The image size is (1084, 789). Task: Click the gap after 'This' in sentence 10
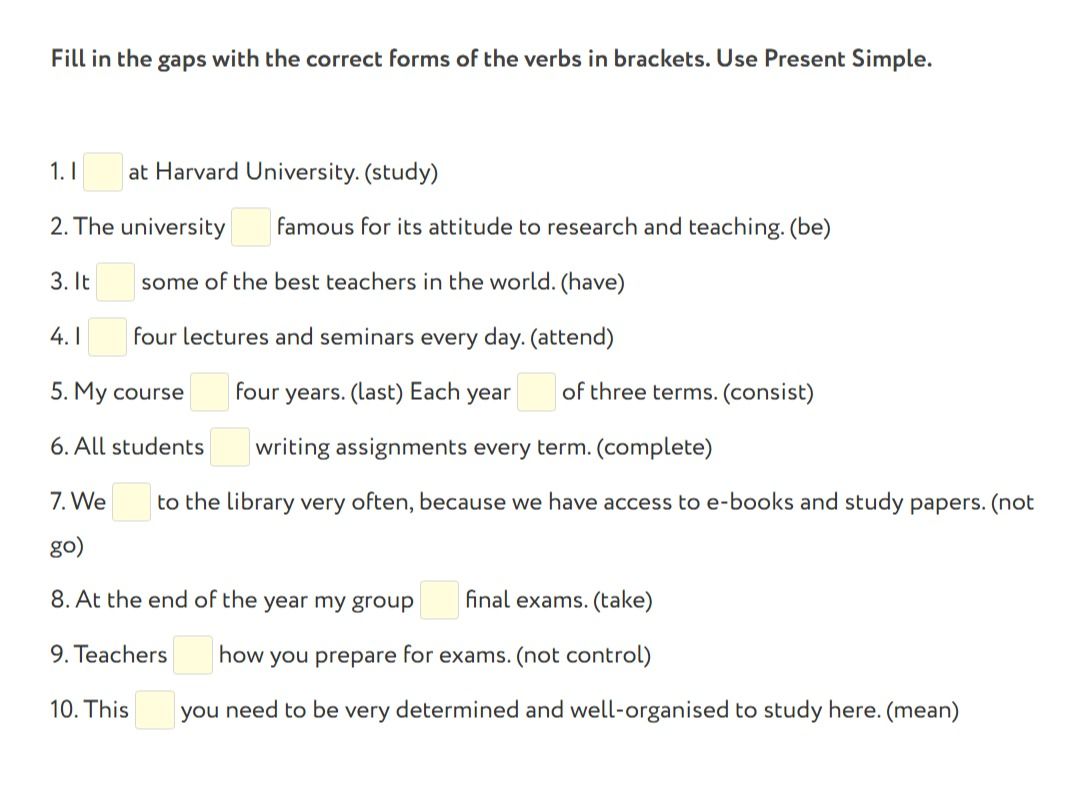[x=155, y=709]
